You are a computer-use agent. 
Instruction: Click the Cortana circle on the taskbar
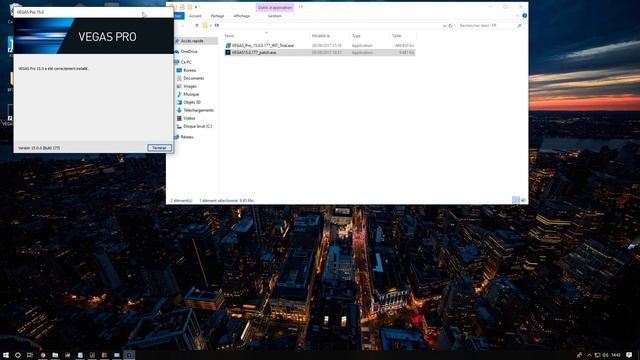pyautogui.click(x=18, y=355)
